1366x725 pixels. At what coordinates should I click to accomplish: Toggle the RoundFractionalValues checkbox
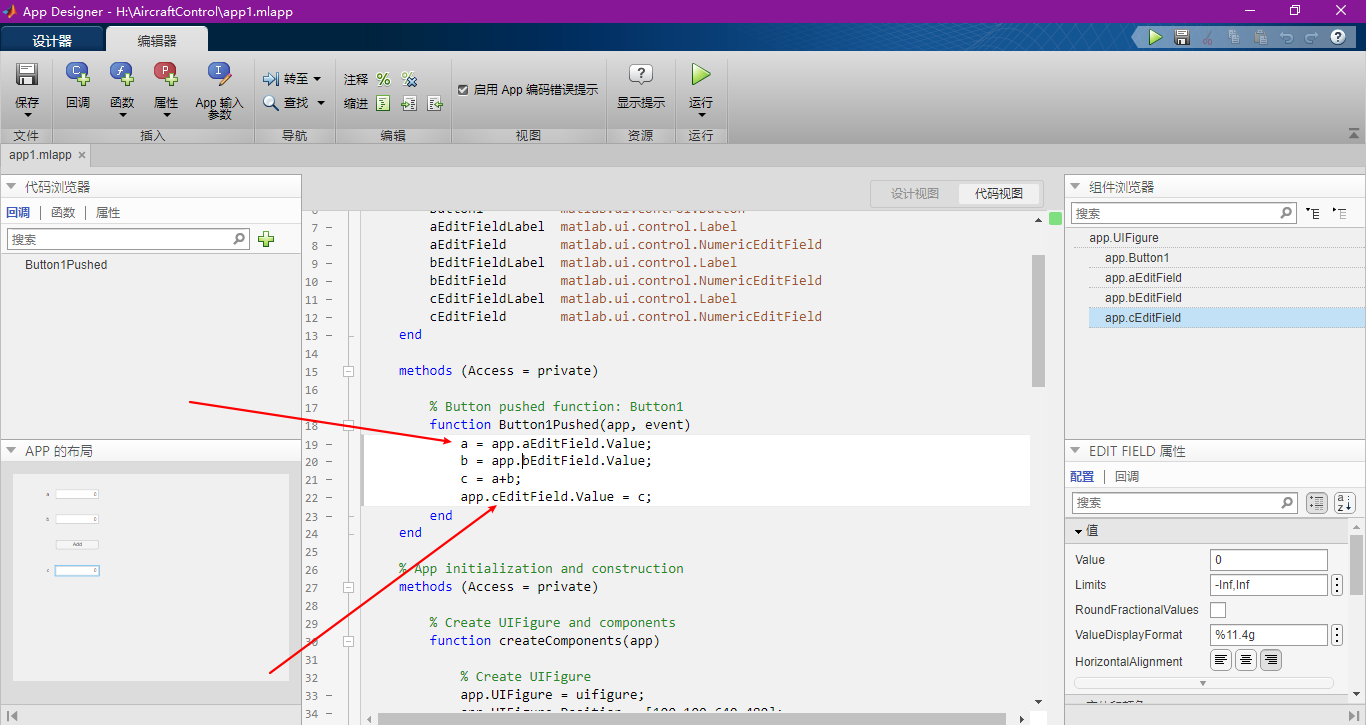pyautogui.click(x=1218, y=610)
